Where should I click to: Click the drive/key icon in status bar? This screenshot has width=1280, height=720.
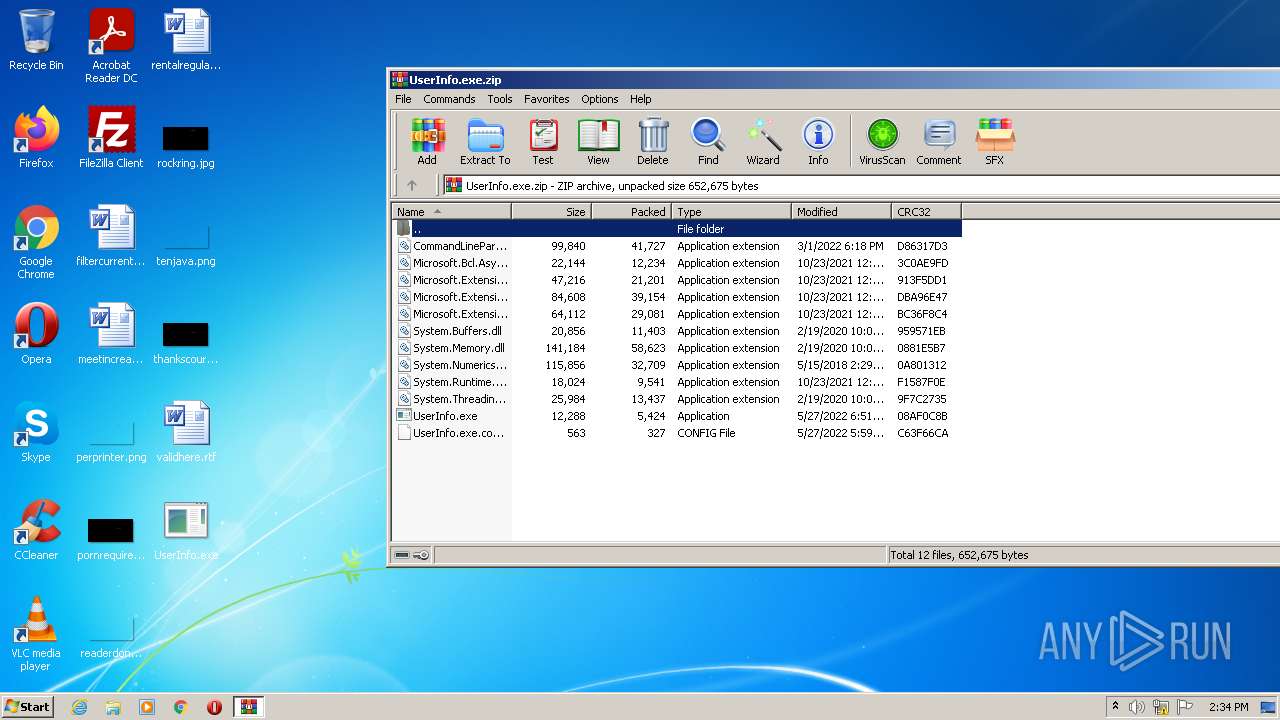click(x=411, y=555)
